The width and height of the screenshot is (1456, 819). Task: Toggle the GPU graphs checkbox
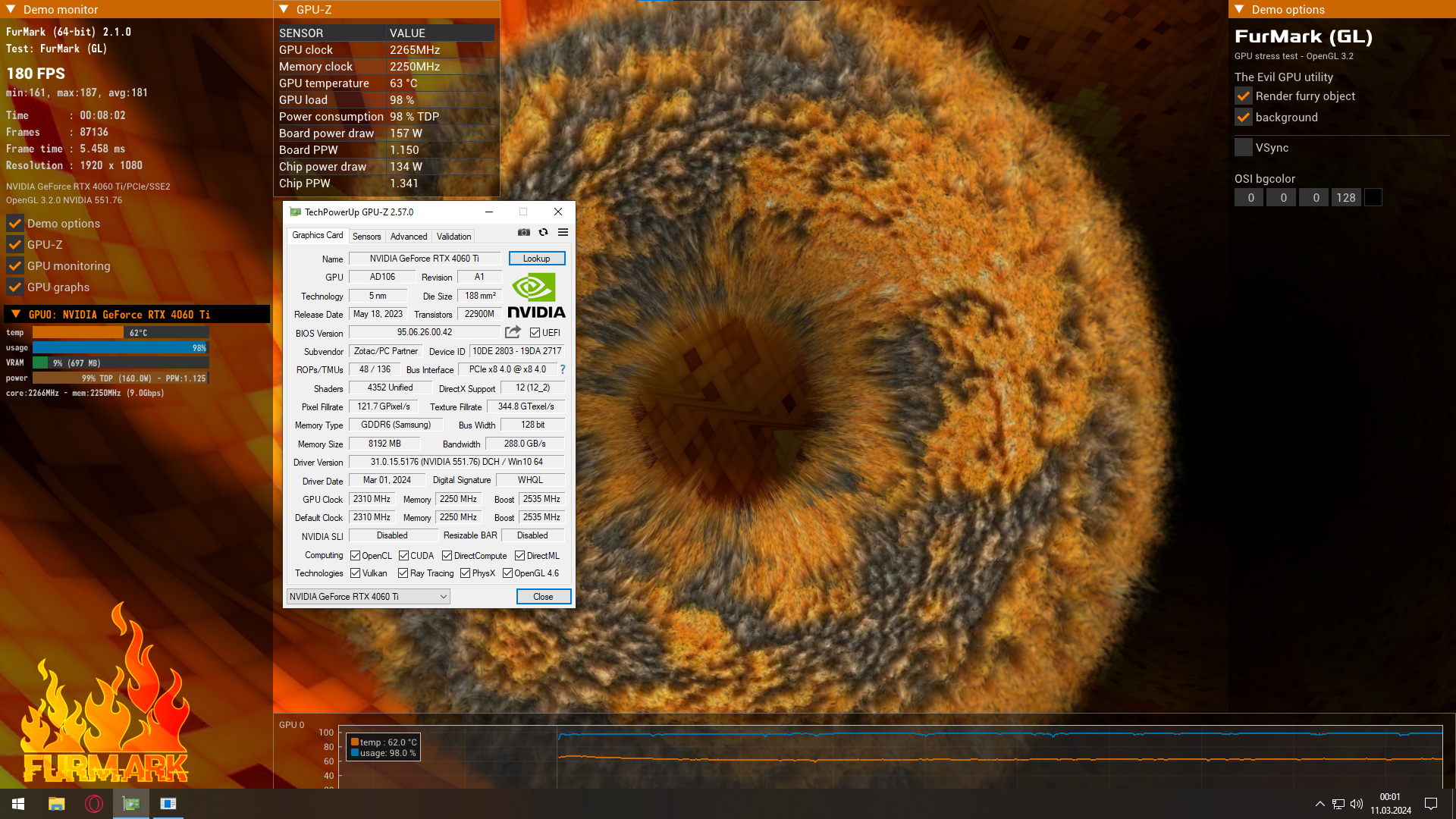[15, 287]
